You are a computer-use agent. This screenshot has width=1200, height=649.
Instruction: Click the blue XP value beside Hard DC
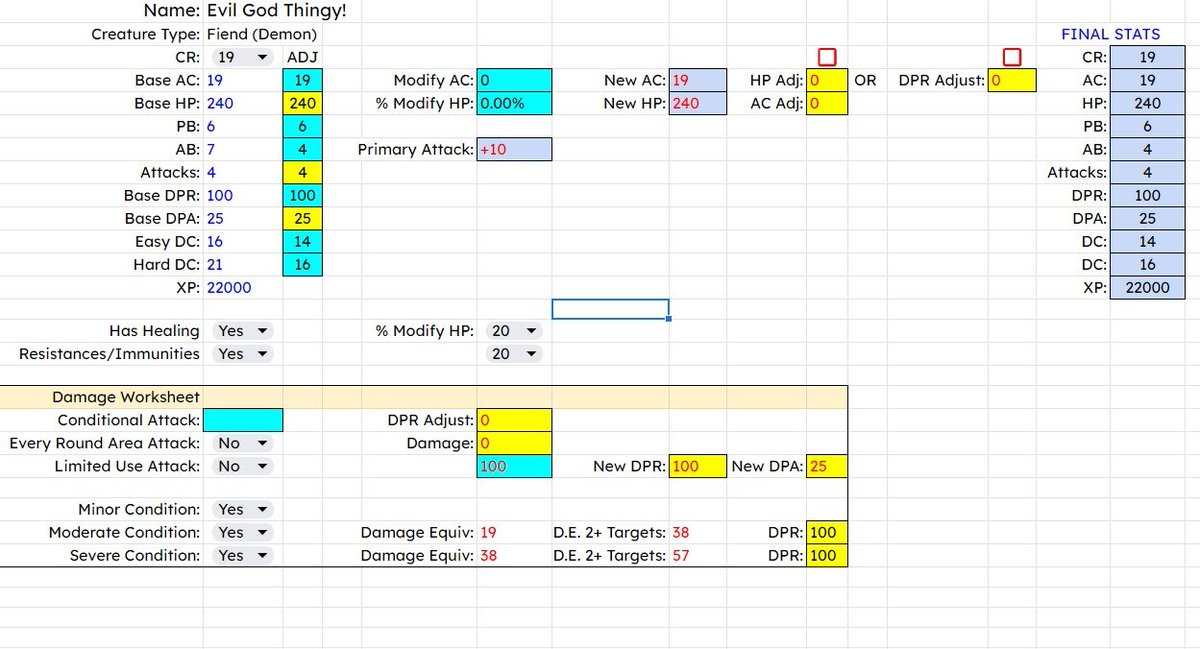229,287
